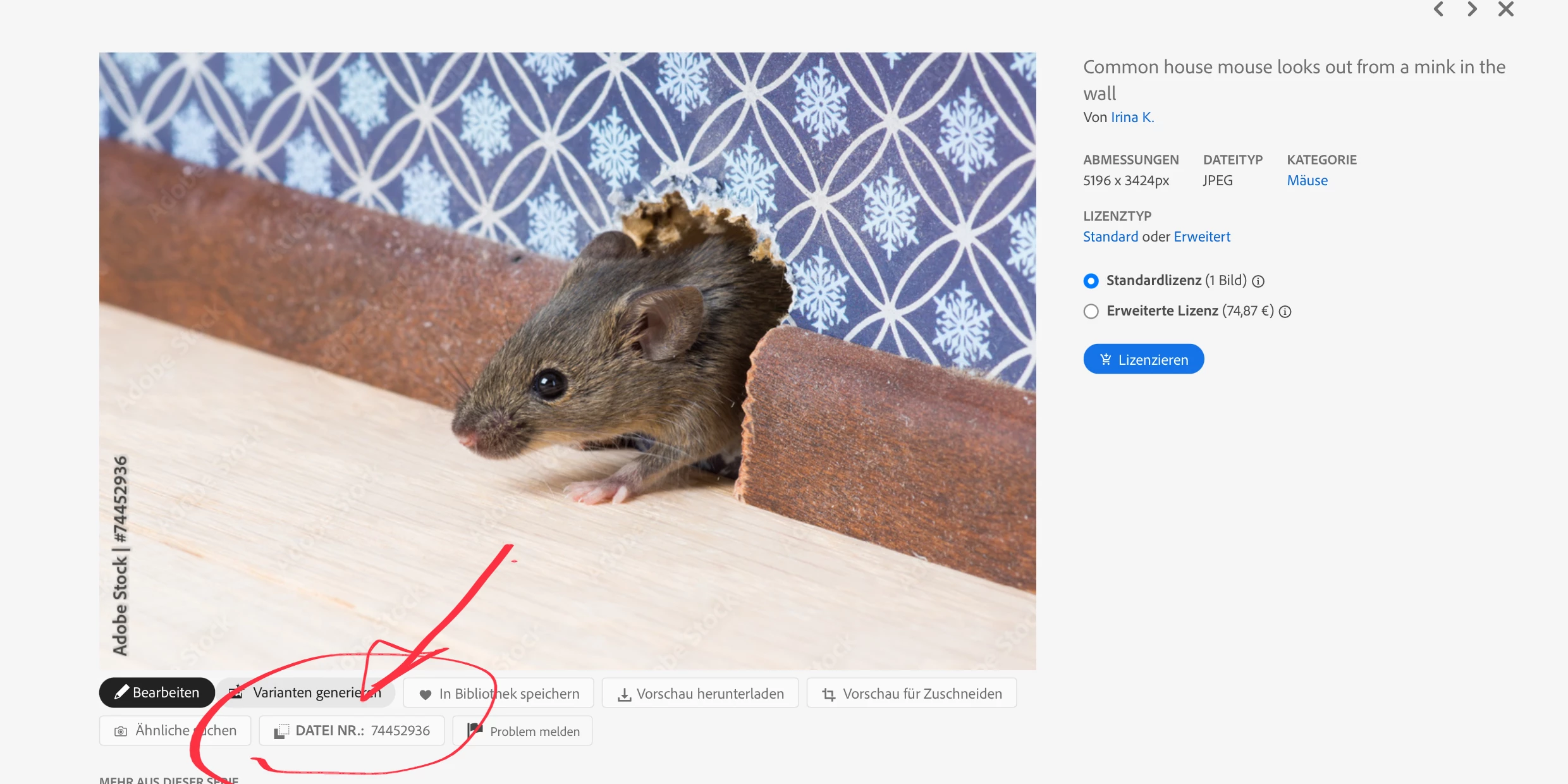Click the Erweitert license type link
The height and width of the screenshot is (784, 1568).
(x=1202, y=237)
